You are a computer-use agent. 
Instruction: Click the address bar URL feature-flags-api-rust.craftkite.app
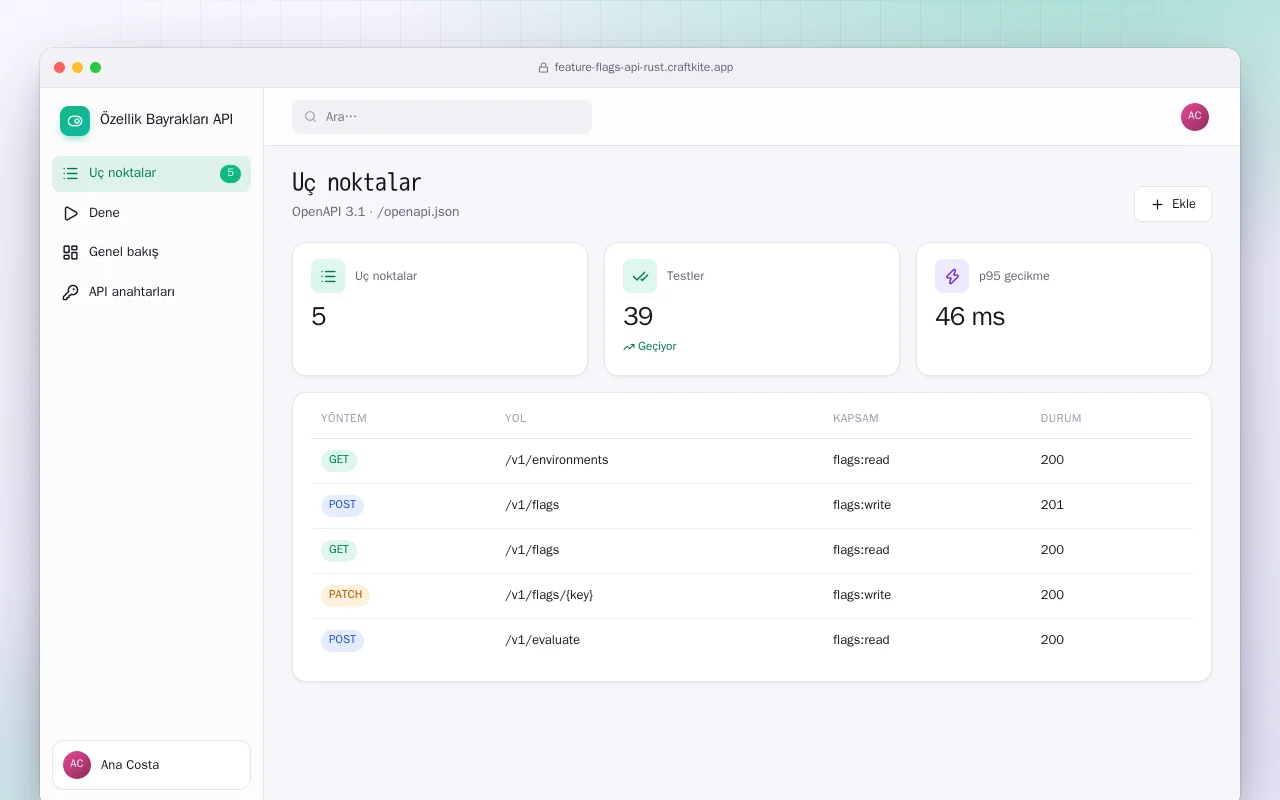tap(644, 68)
